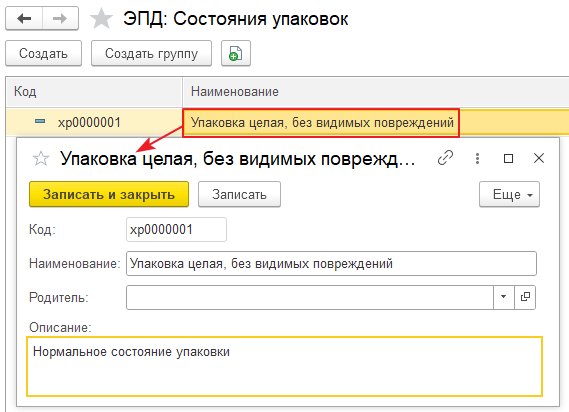Focus the Наименование input field
This screenshot has width=569, height=412.
(x=331, y=264)
